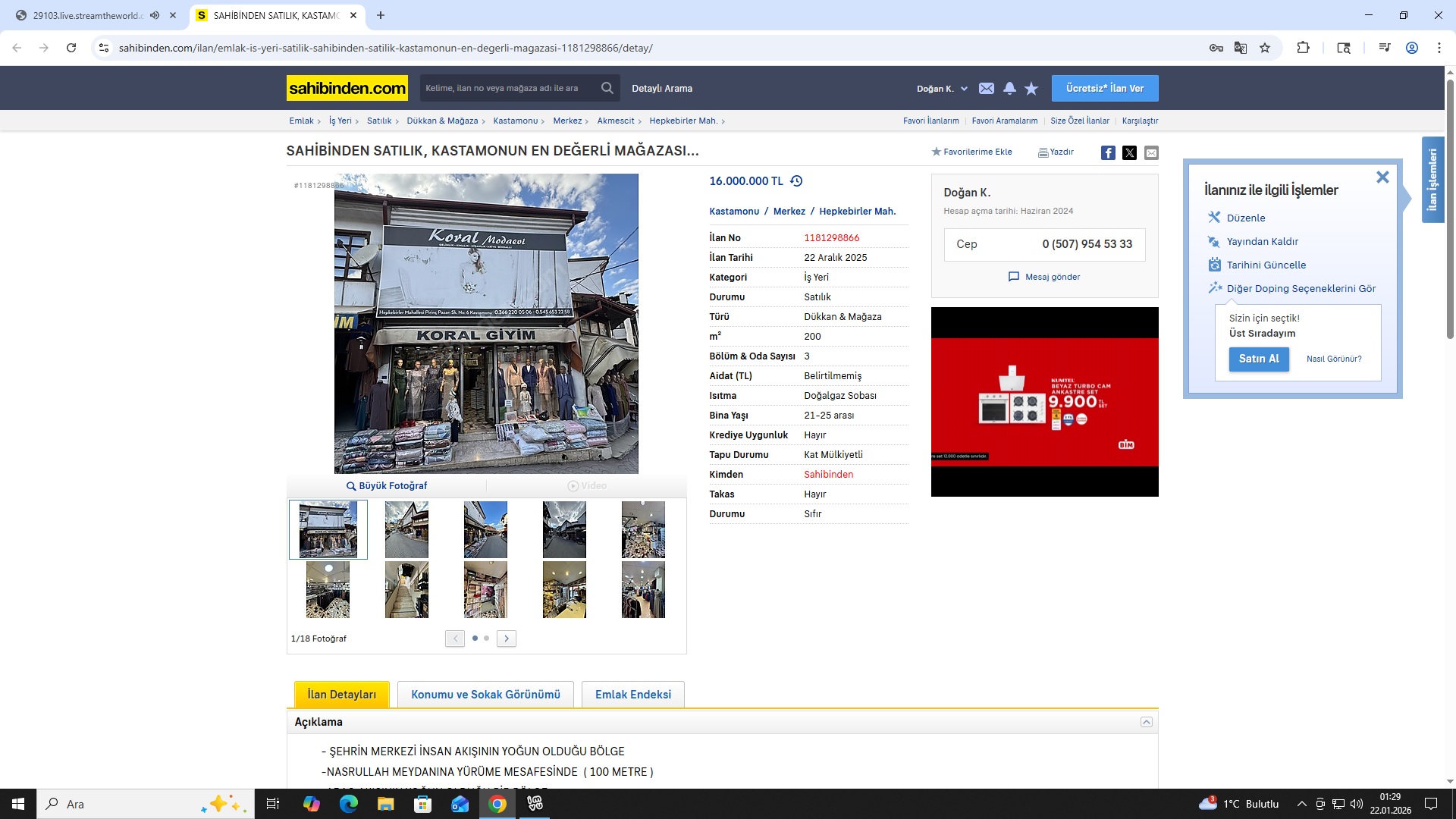Viewport: 1456px width, 819px height.
Task: Click Yayından Kaldır option
Action: click(1262, 241)
